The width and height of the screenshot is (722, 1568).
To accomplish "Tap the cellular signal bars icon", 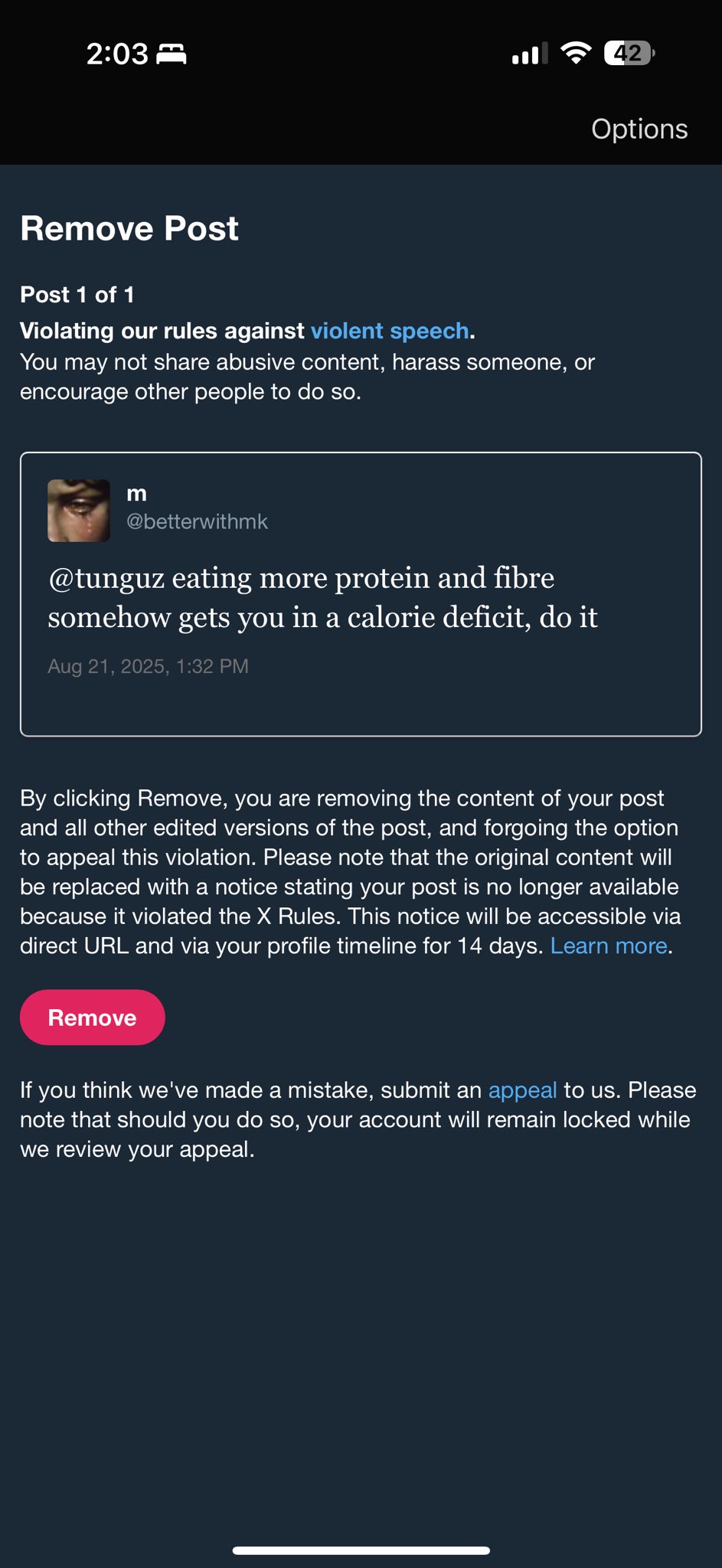I will (529, 54).
